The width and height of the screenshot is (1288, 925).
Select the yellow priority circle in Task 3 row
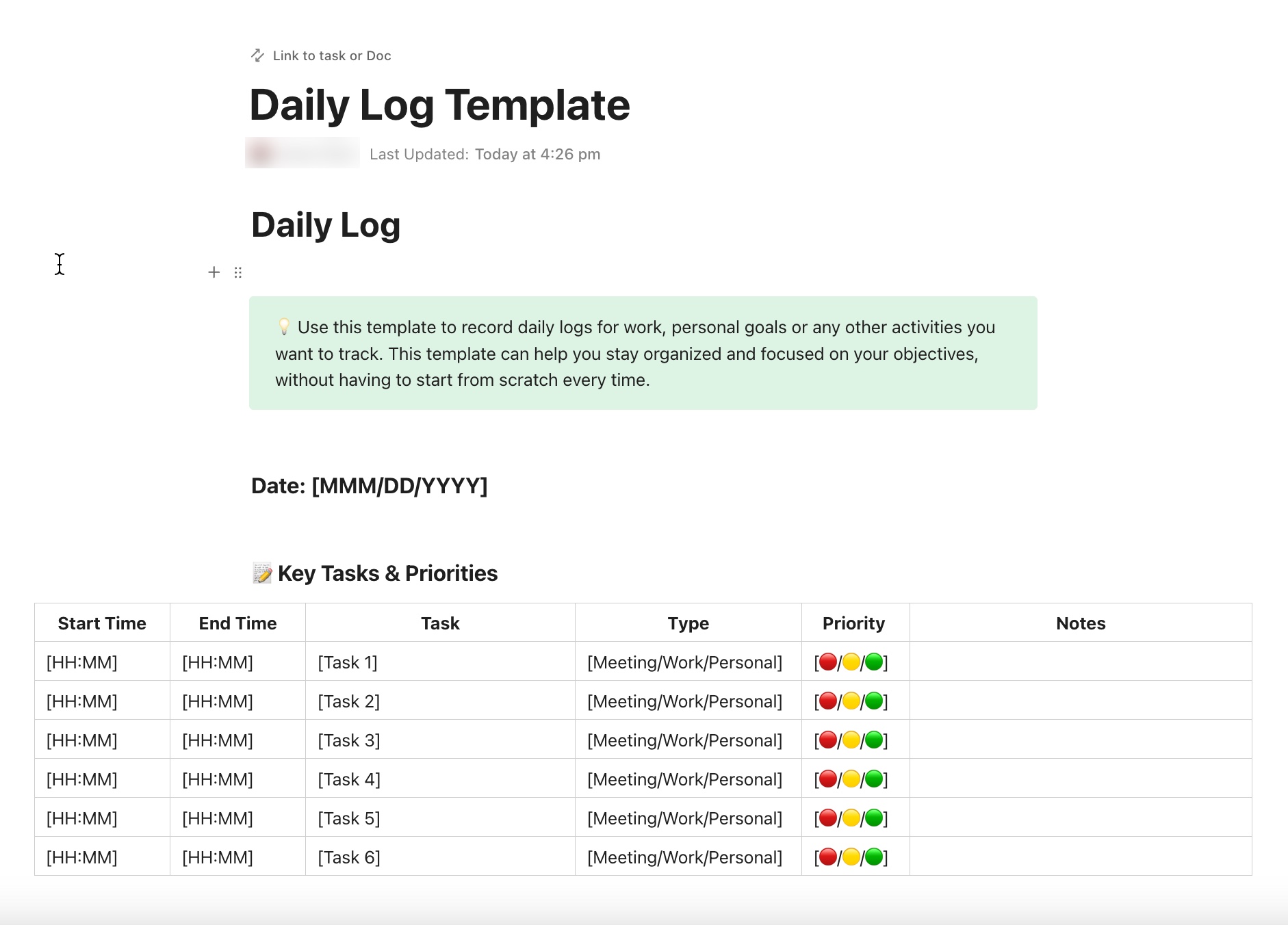[851, 740]
